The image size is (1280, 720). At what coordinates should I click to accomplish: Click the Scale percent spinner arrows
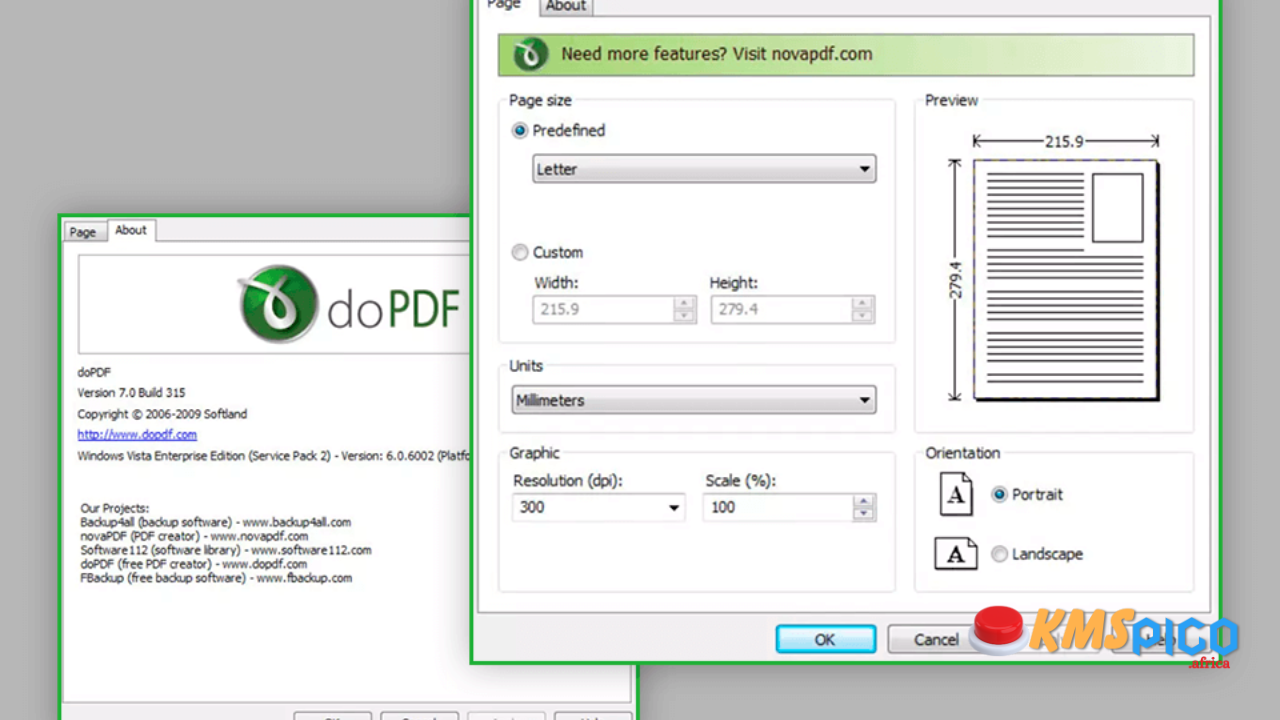click(x=864, y=507)
